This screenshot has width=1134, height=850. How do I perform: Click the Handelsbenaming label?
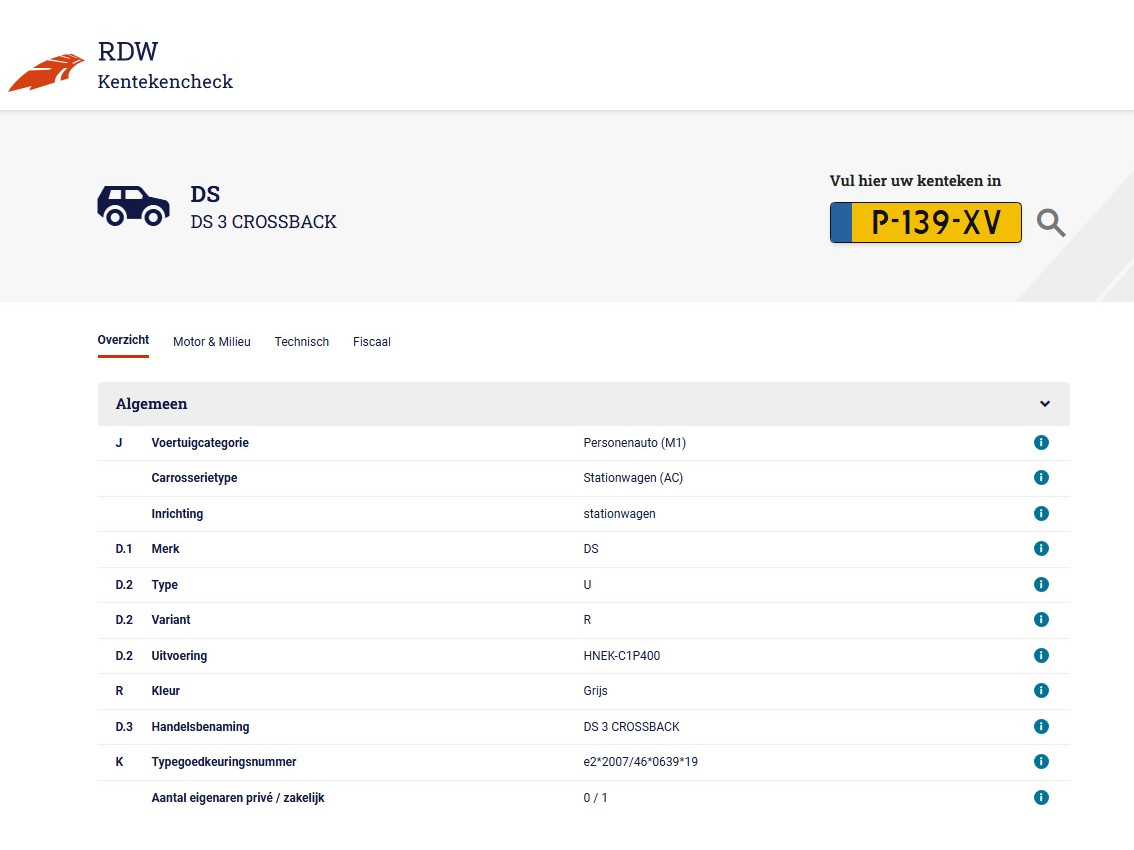click(x=200, y=726)
